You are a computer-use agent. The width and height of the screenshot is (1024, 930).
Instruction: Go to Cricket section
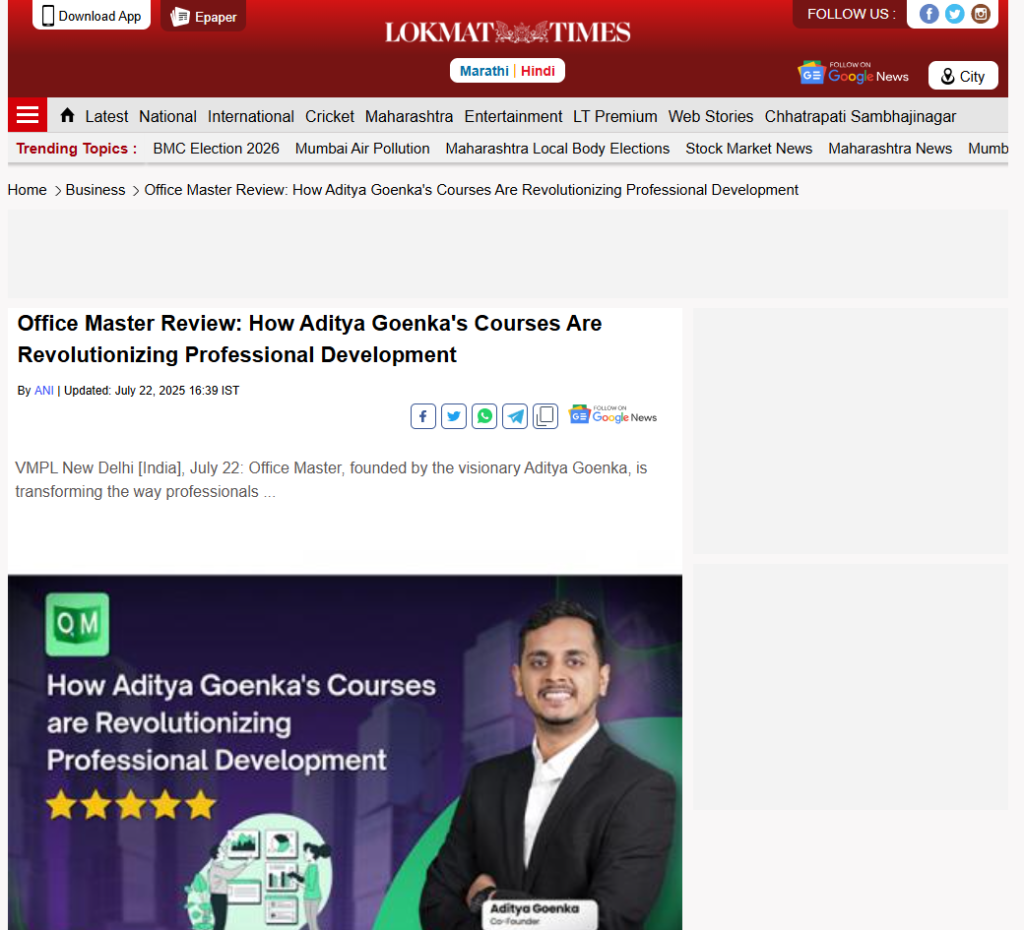(x=329, y=116)
